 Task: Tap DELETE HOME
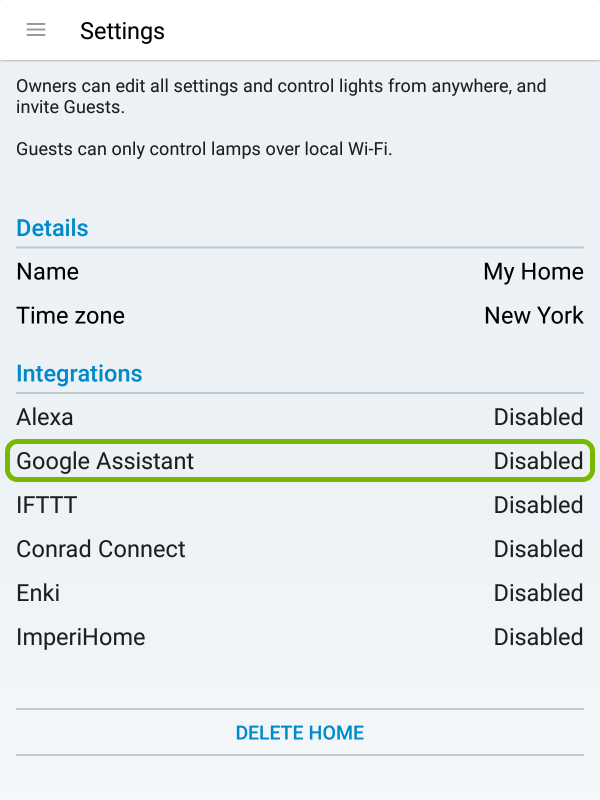click(299, 733)
